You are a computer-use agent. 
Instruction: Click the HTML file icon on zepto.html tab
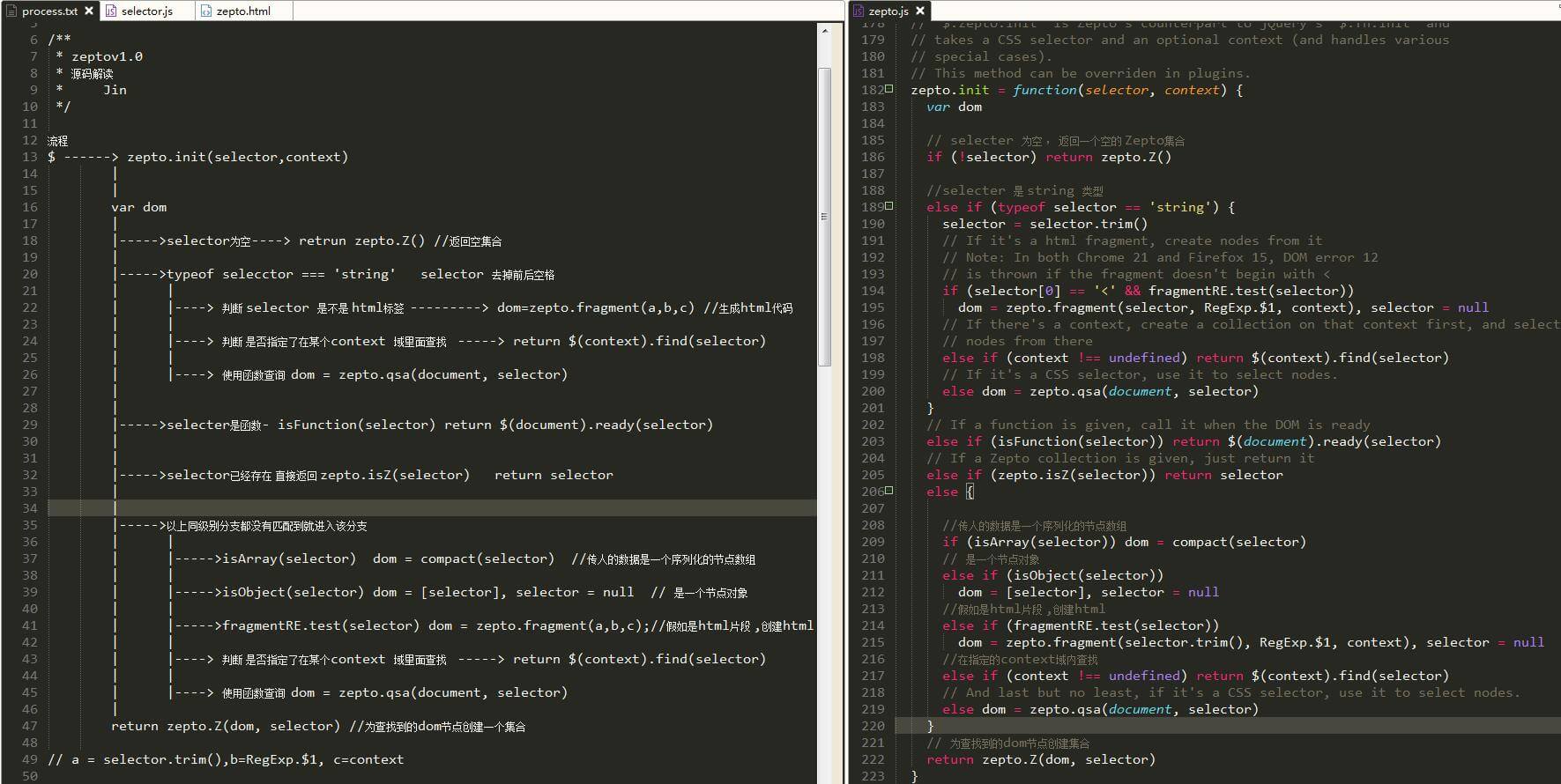coord(206,11)
